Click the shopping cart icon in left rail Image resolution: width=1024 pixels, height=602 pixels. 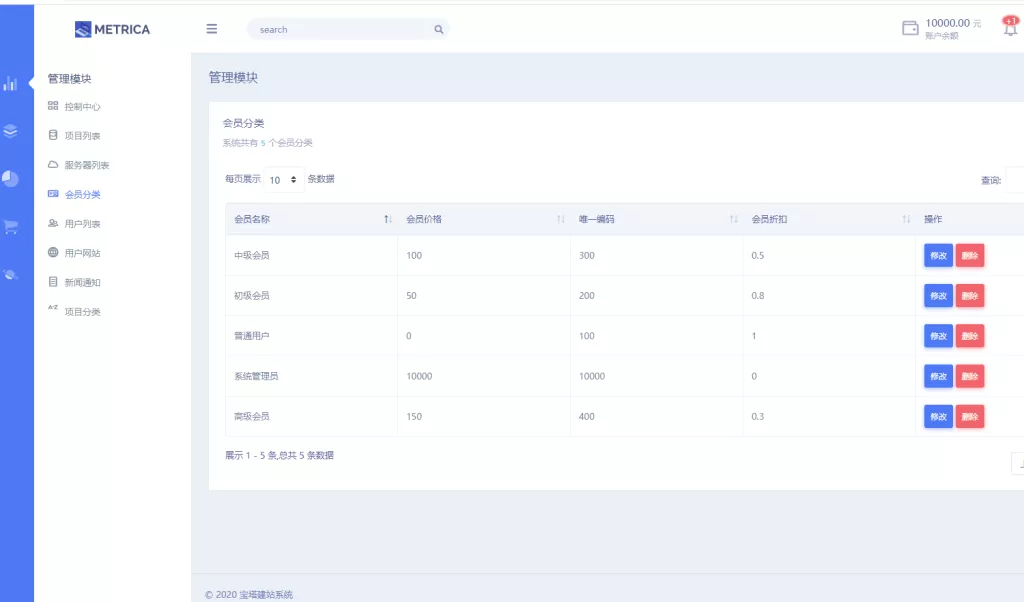(x=10, y=227)
